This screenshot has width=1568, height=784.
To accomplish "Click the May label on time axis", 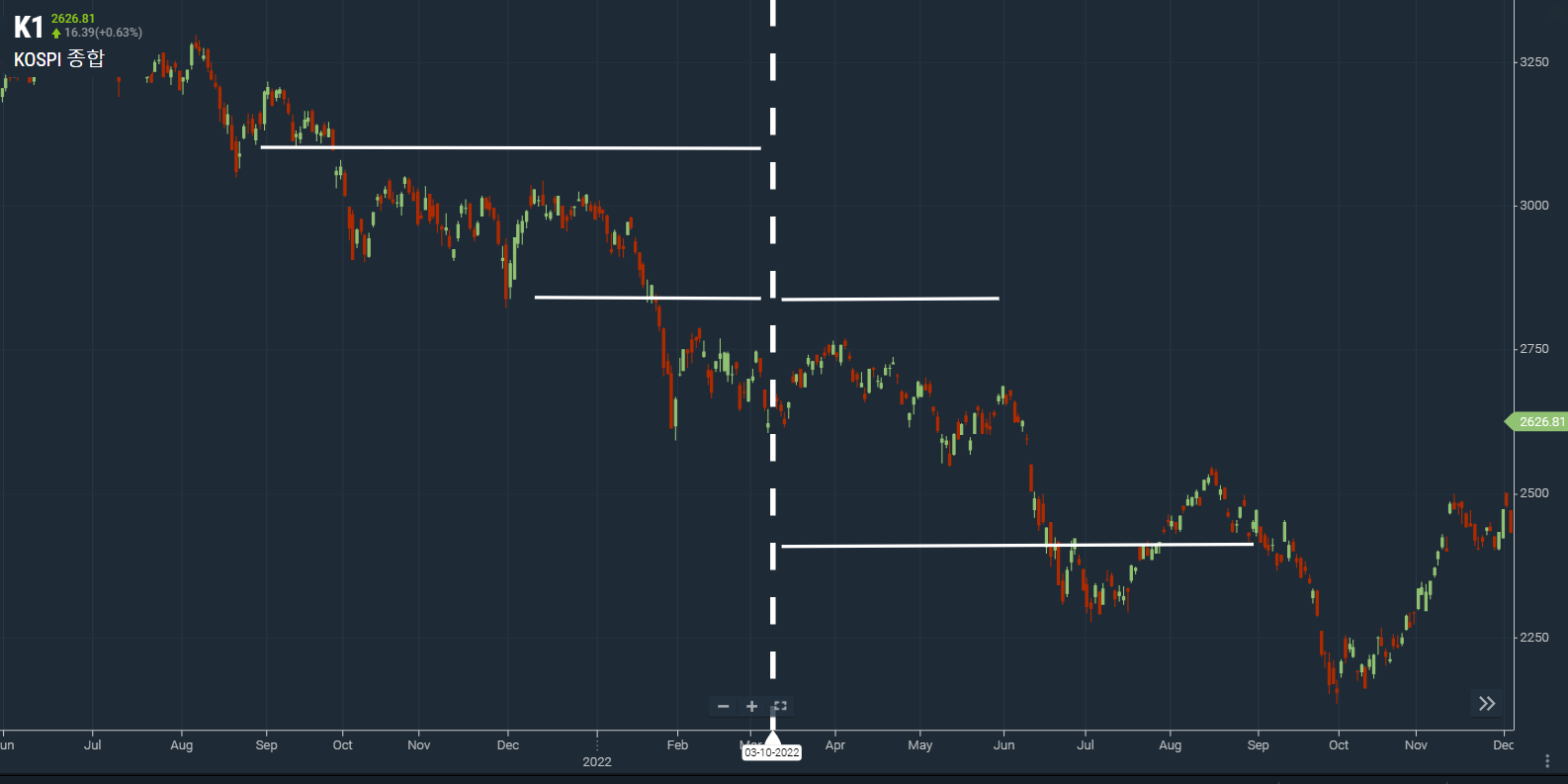I will tap(920, 745).
